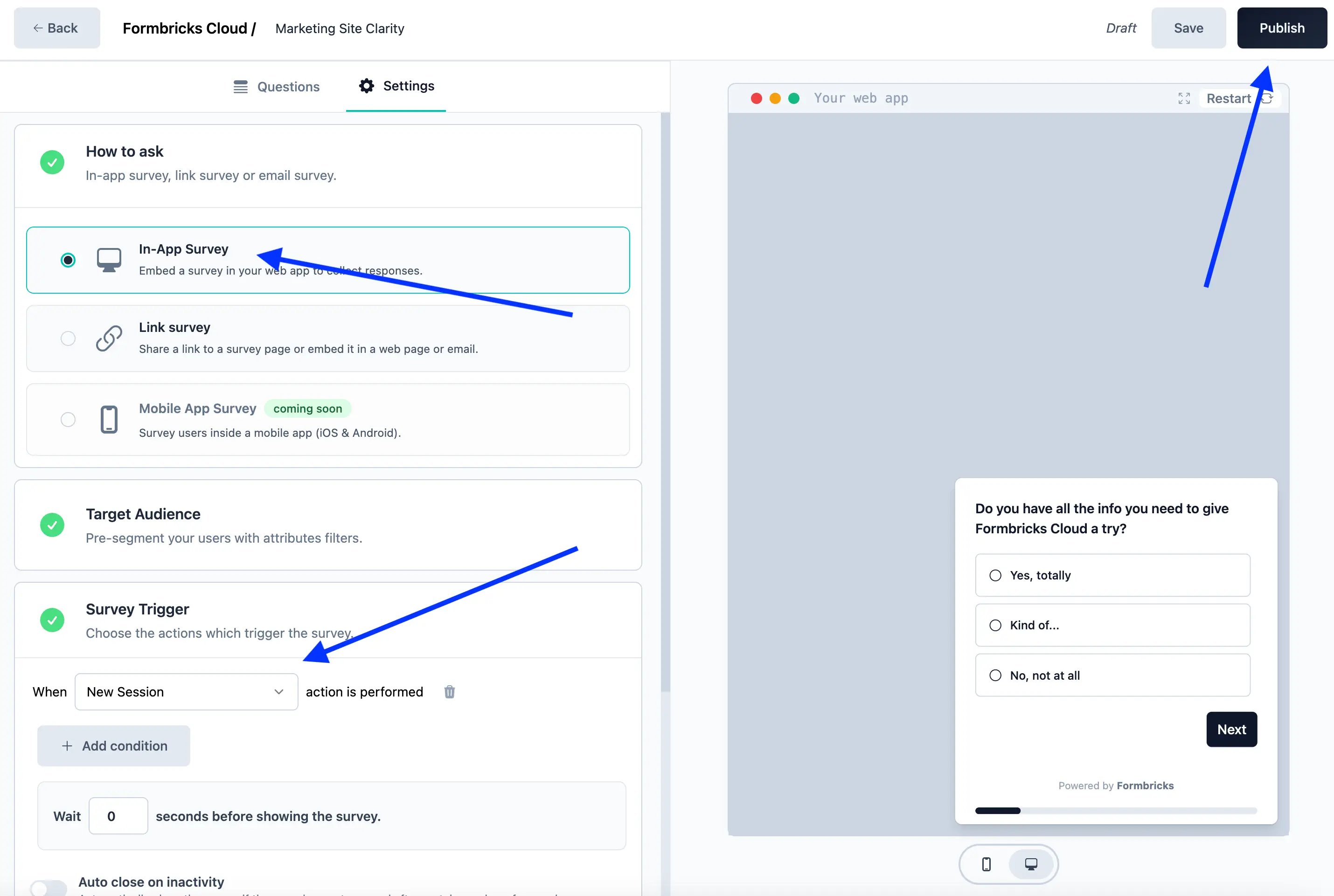Choose the Yes, totally answer
The width and height of the screenshot is (1334, 896).
point(1112,575)
